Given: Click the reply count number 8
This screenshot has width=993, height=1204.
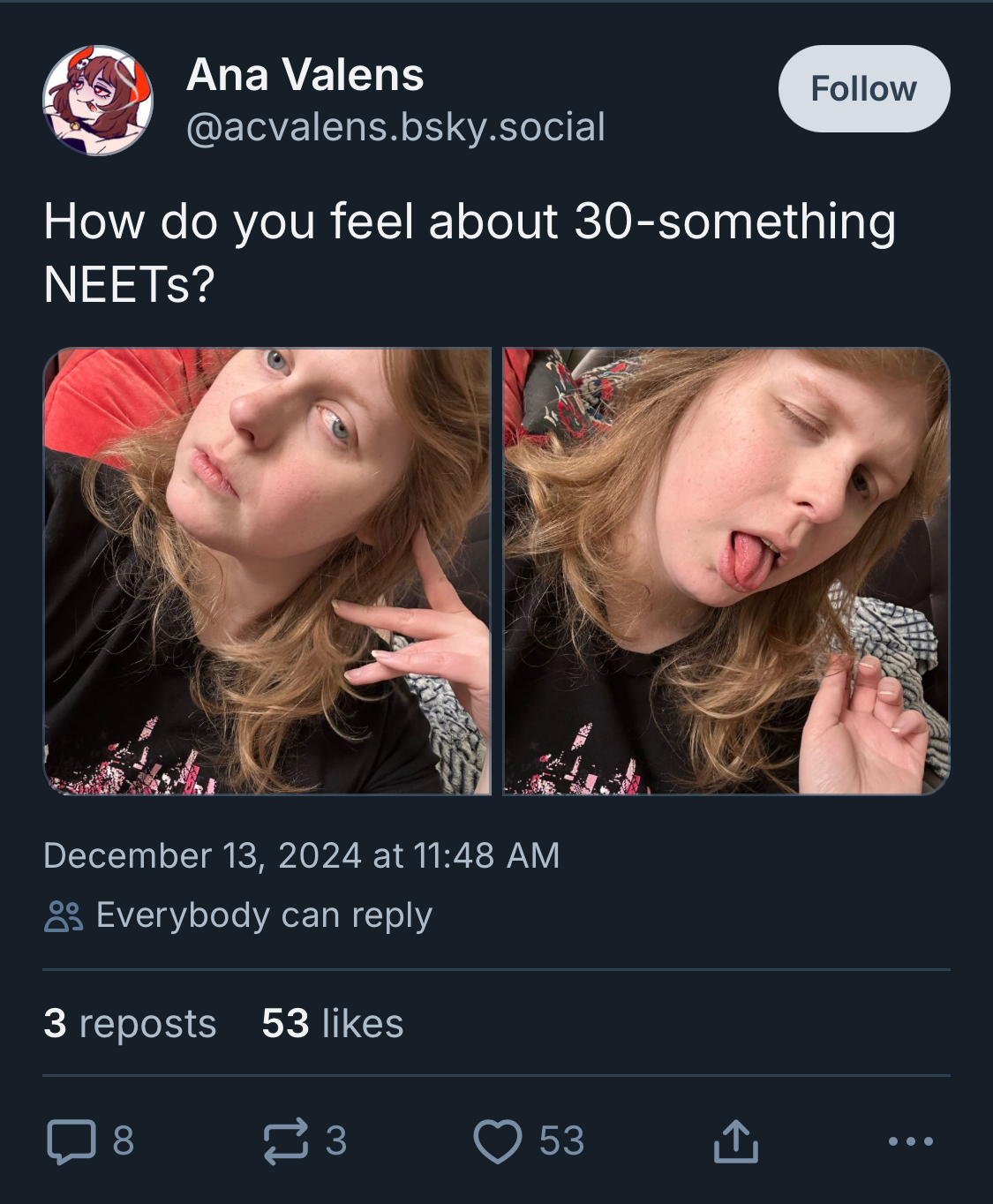Looking at the screenshot, I should pos(124,1140).
